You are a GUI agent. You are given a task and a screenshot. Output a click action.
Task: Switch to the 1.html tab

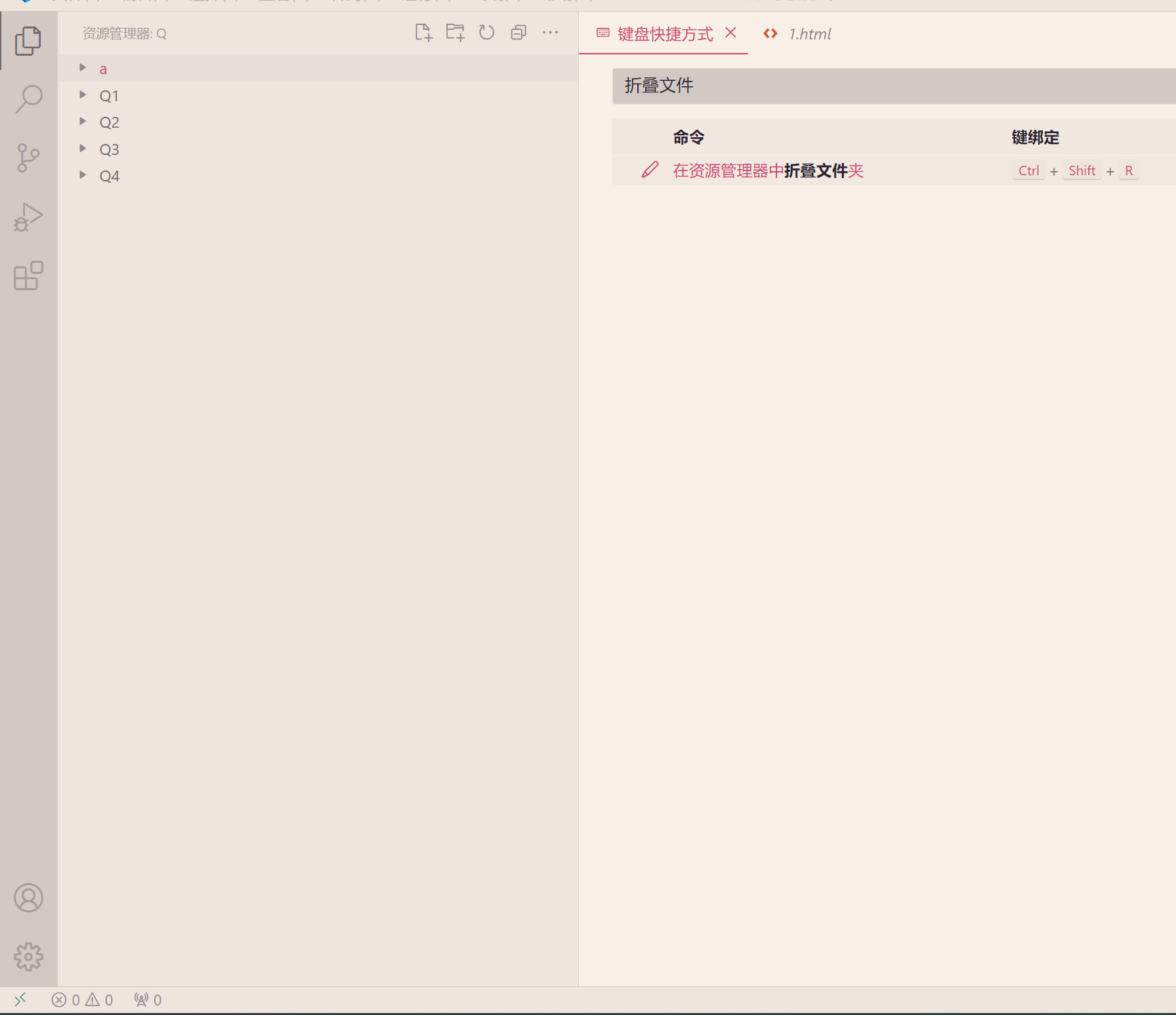click(808, 33)
